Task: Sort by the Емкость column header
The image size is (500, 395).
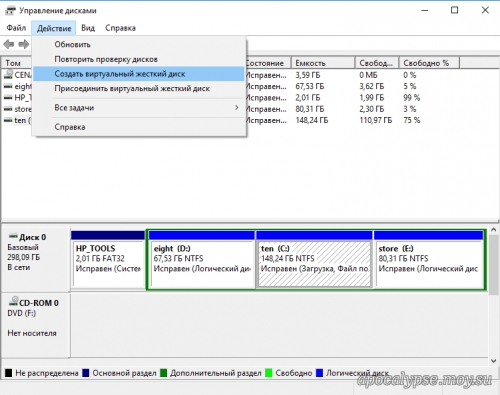Action: point(323,63)
